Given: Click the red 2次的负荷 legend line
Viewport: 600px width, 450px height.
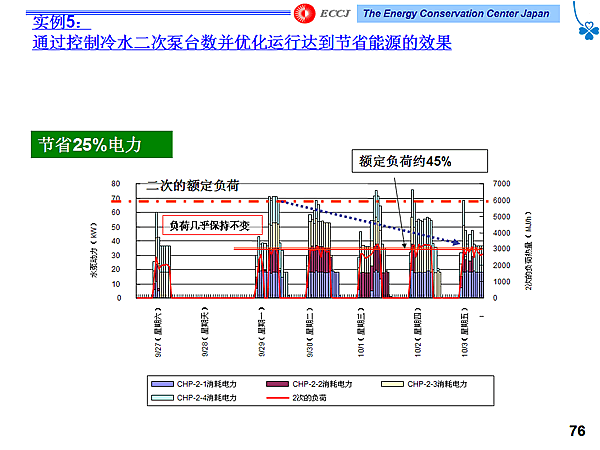Looking at the screenshot, I should point(278,398).
